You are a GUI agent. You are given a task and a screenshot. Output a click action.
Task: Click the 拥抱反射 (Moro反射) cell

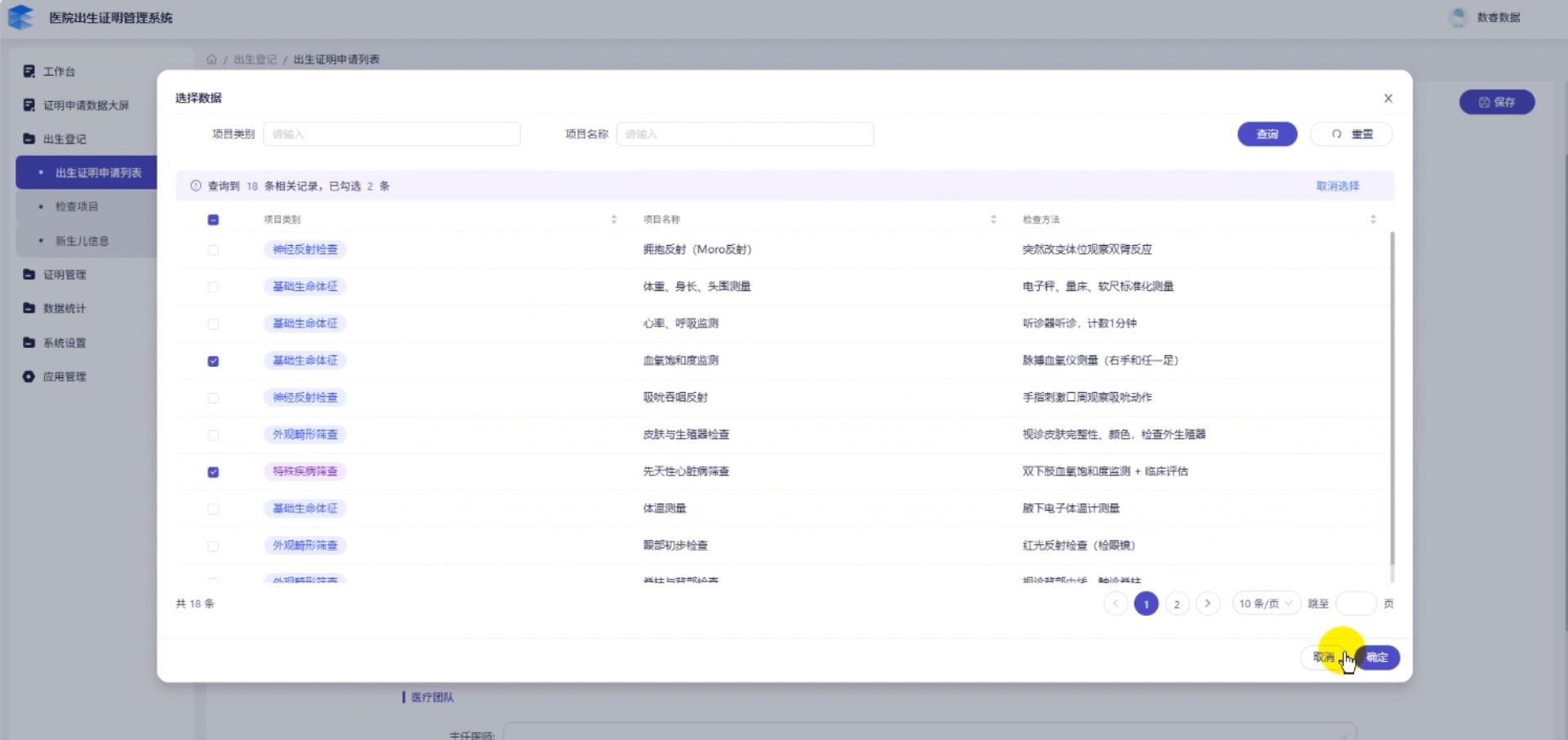tap(697, 249)
